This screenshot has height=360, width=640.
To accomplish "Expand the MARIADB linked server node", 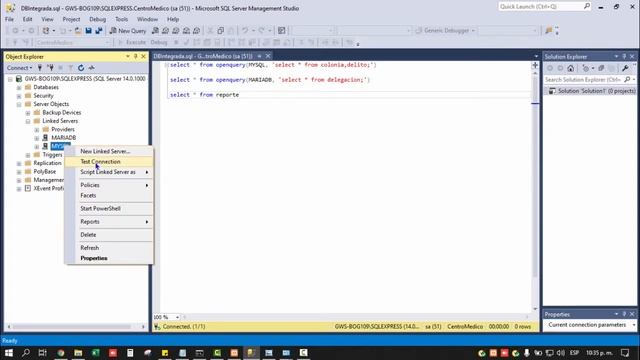I will click(x=37, y=138).
